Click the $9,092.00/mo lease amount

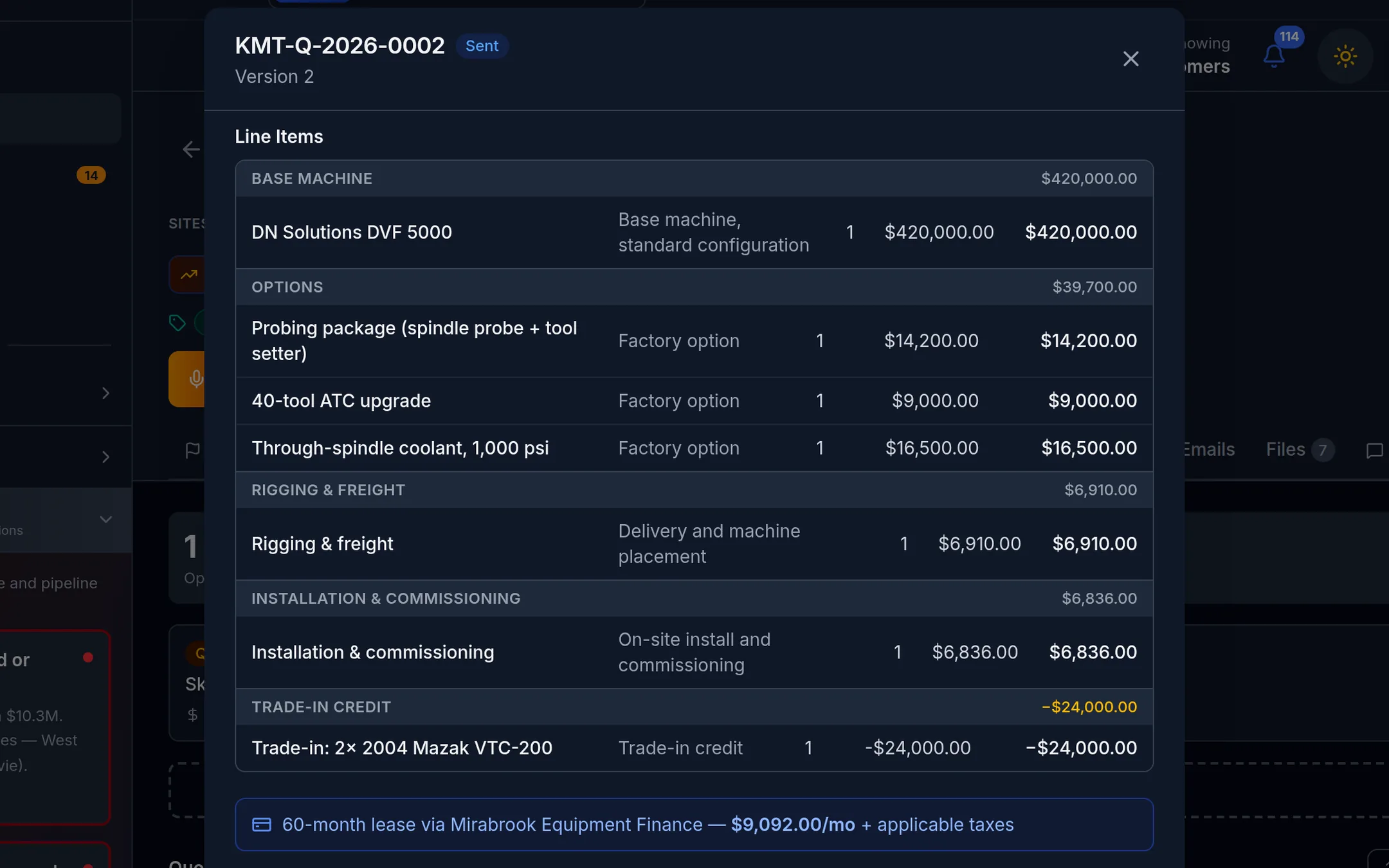(x=793, y=824)
